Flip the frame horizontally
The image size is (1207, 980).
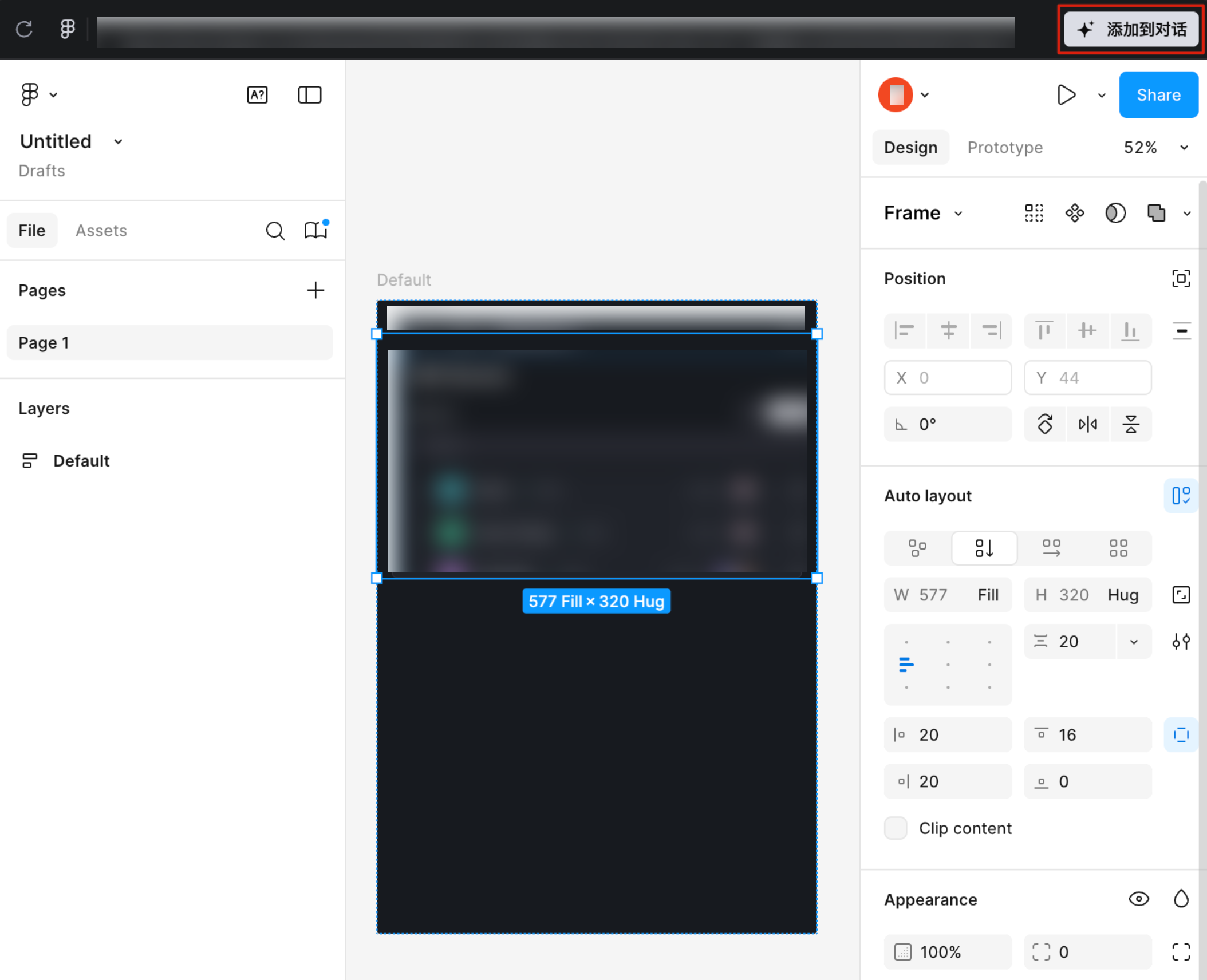click(1087, 424)
